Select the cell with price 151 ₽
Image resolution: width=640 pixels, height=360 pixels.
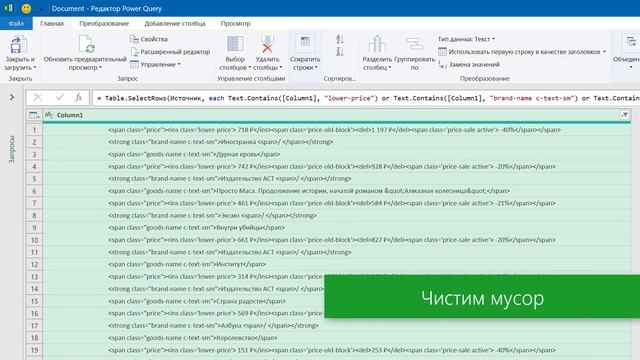337,350
